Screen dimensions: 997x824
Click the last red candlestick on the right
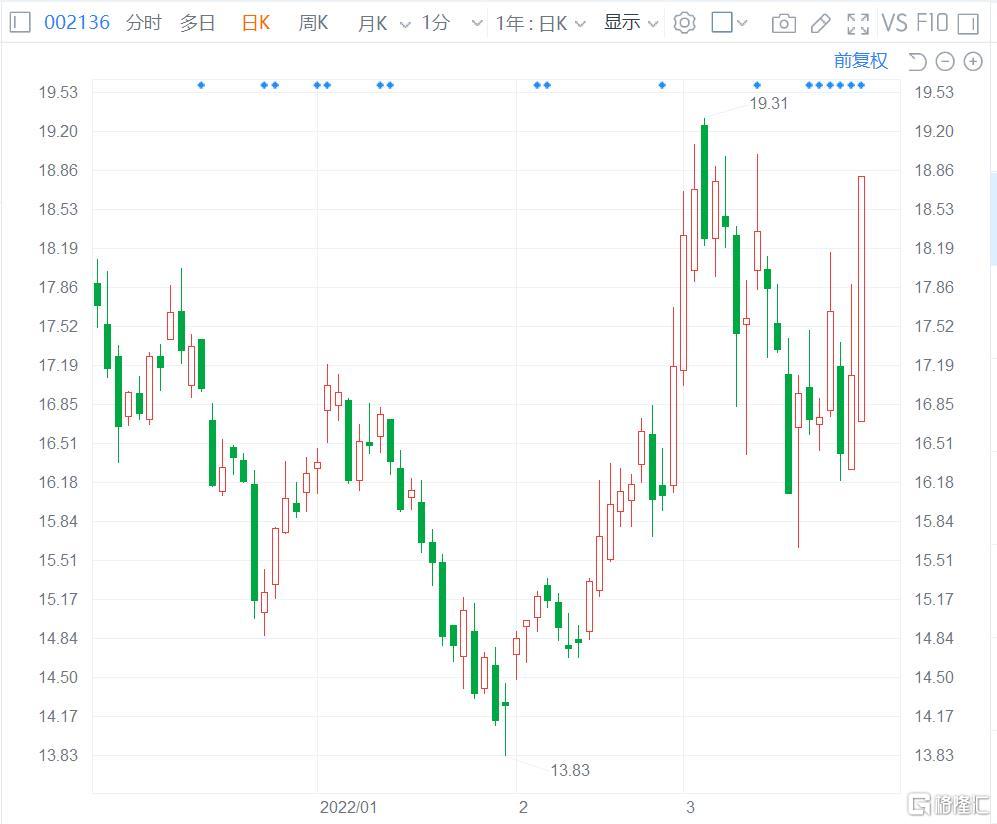[862, 299]
